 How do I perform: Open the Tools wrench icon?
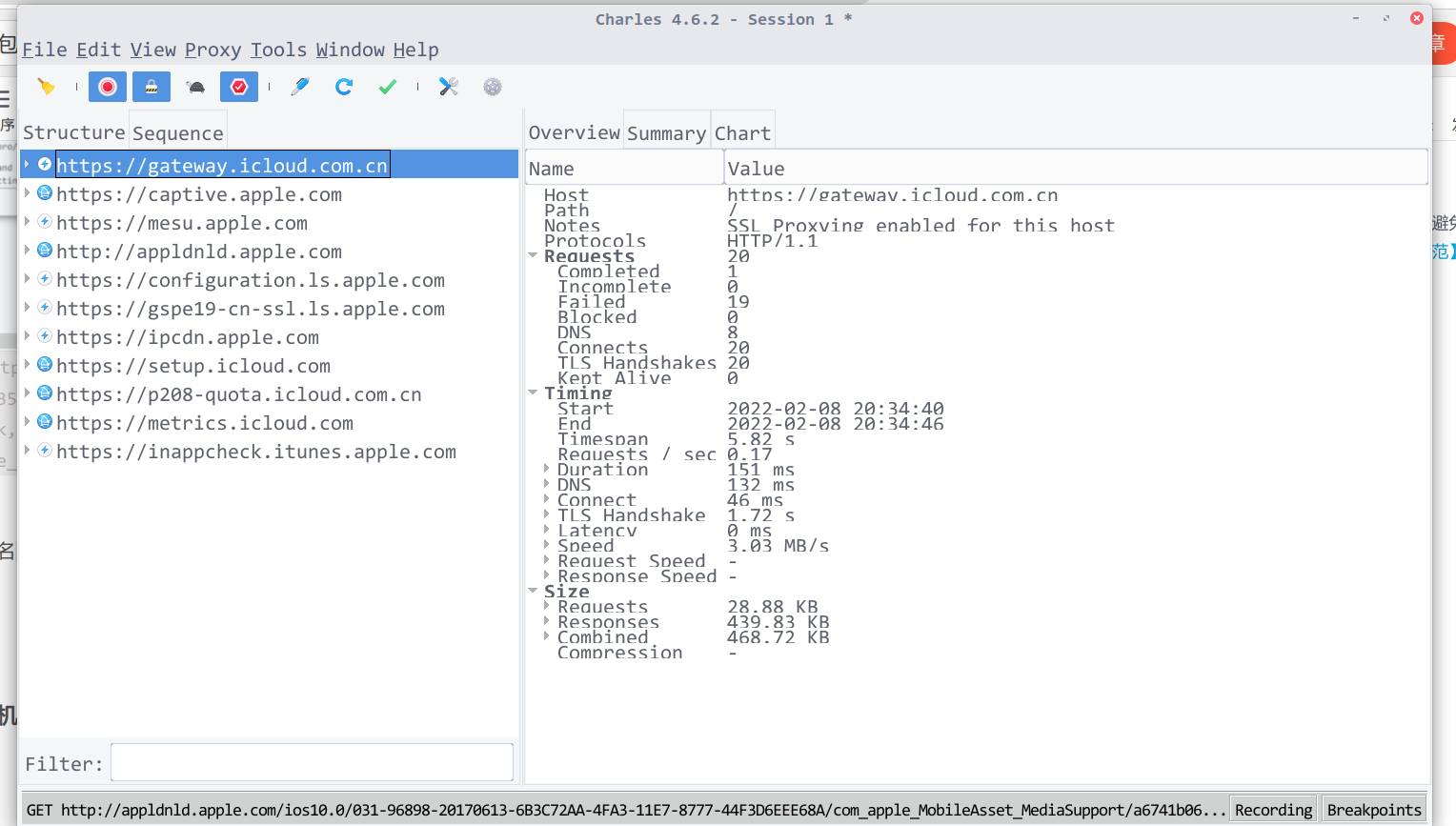click(449, 87)
